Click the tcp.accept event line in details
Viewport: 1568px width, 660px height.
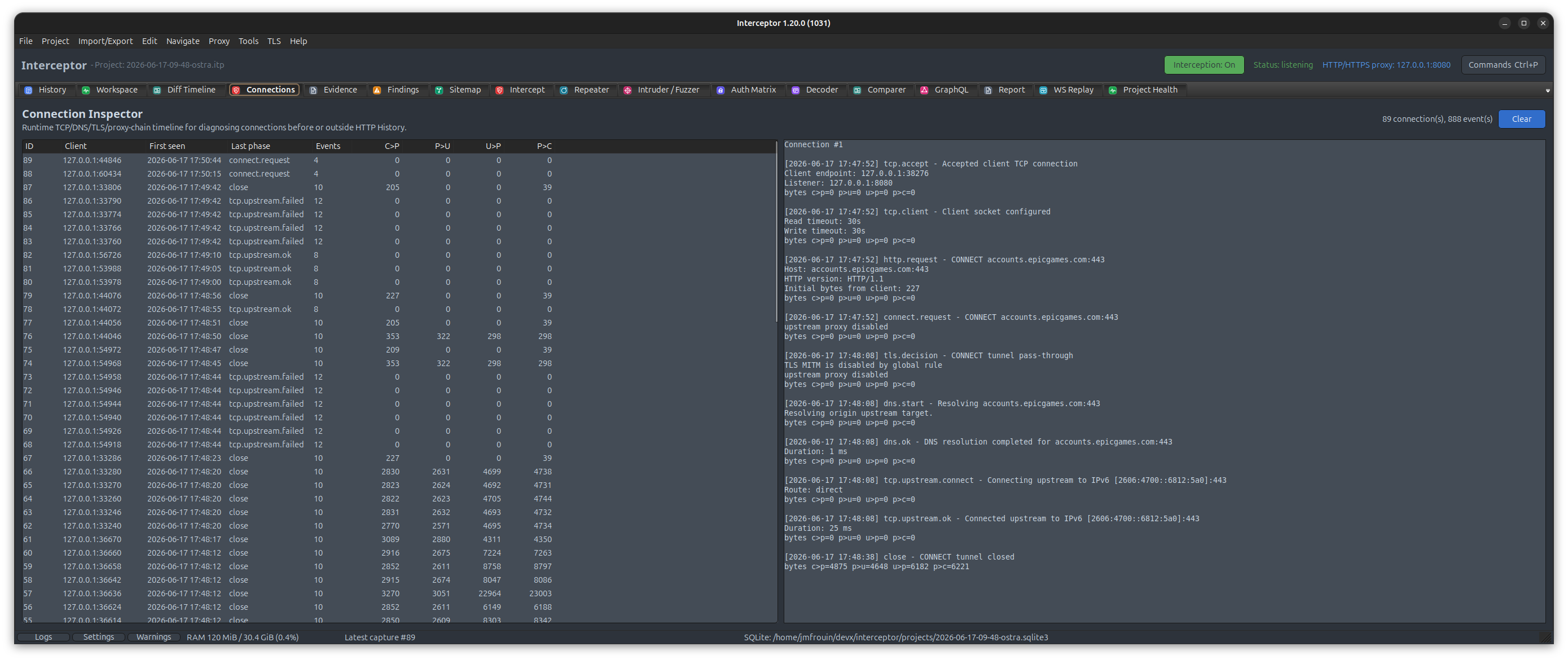point(930,164)
